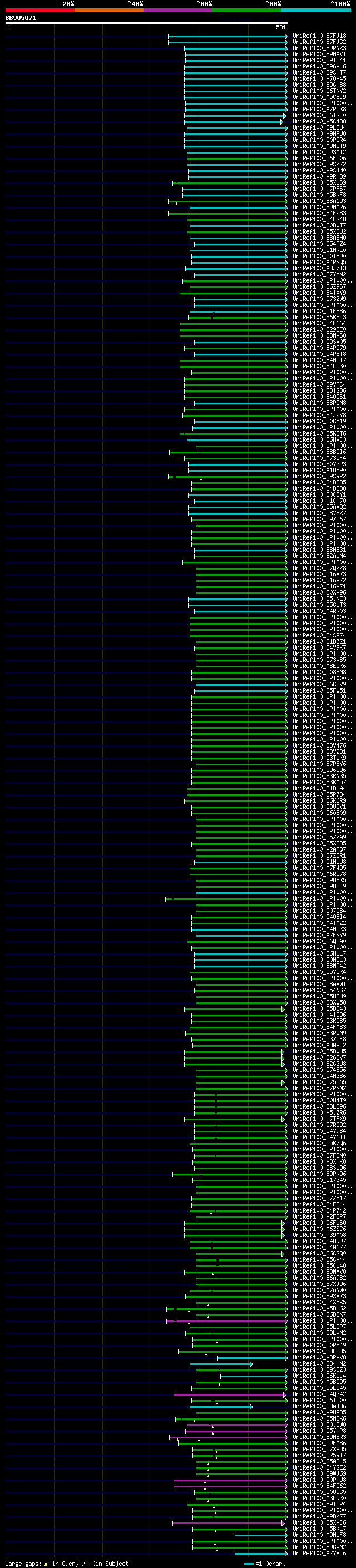Click the UniRef100_Q0DWT7 label
This screenshot has height=1568, width=356.
click(x=319, y=226)
